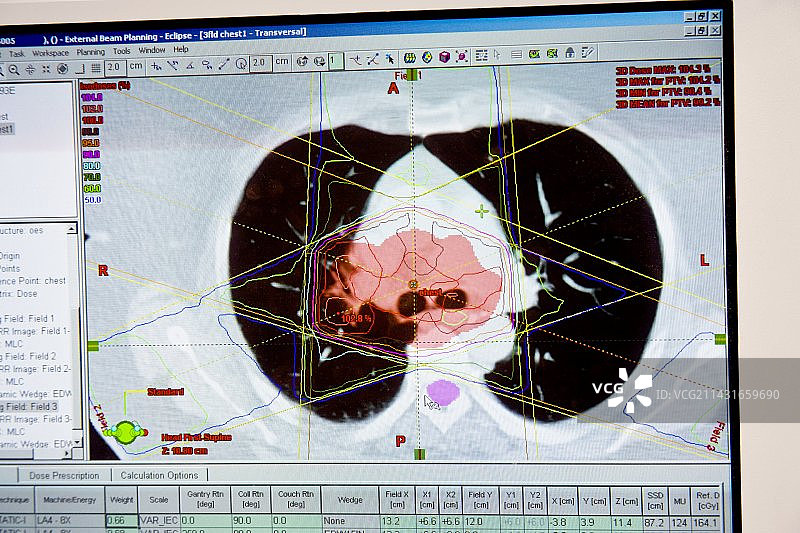Viewport: 800px width, 533px height.
Task: Click the Weight cell showing 0.66
Action: click(x=121, y=521)
